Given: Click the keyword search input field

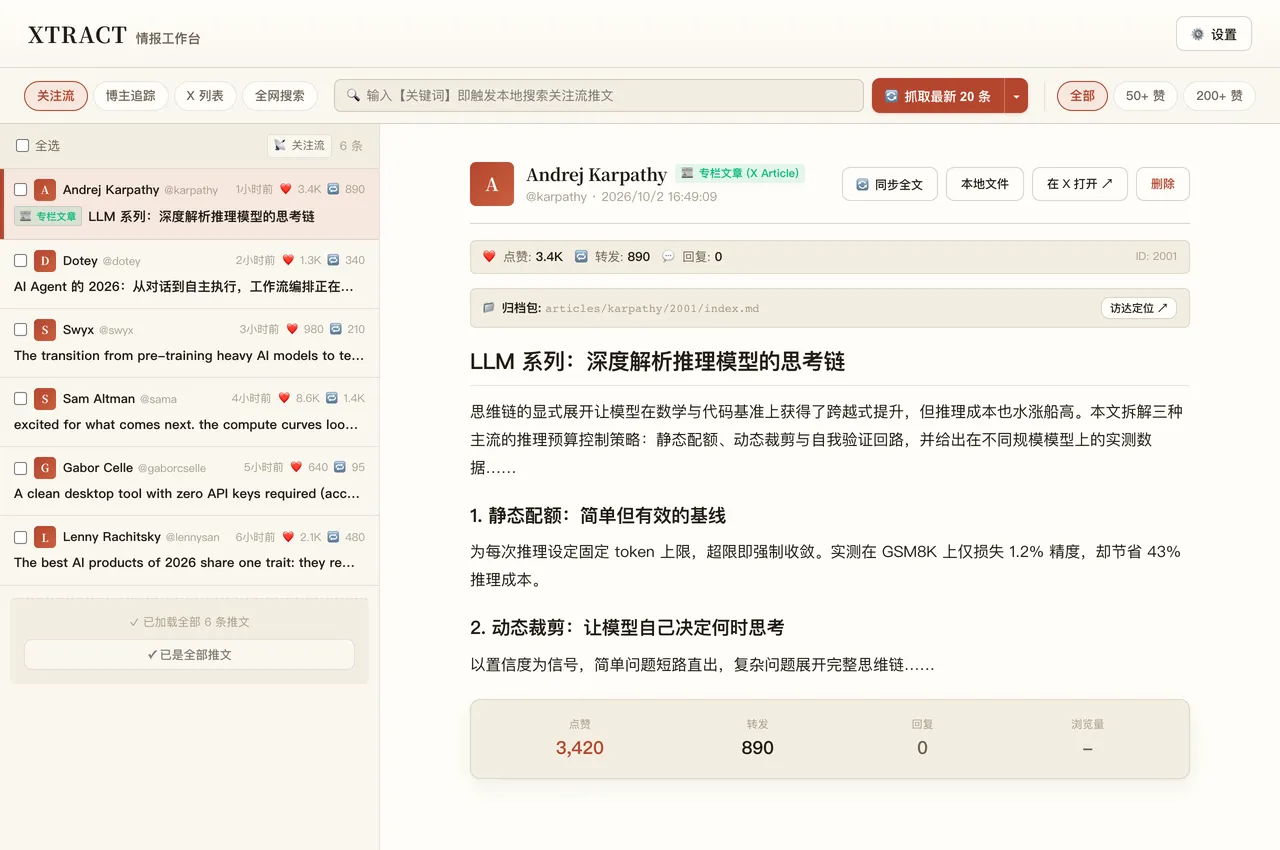Looking at the screenshot, I should (599, 96).
